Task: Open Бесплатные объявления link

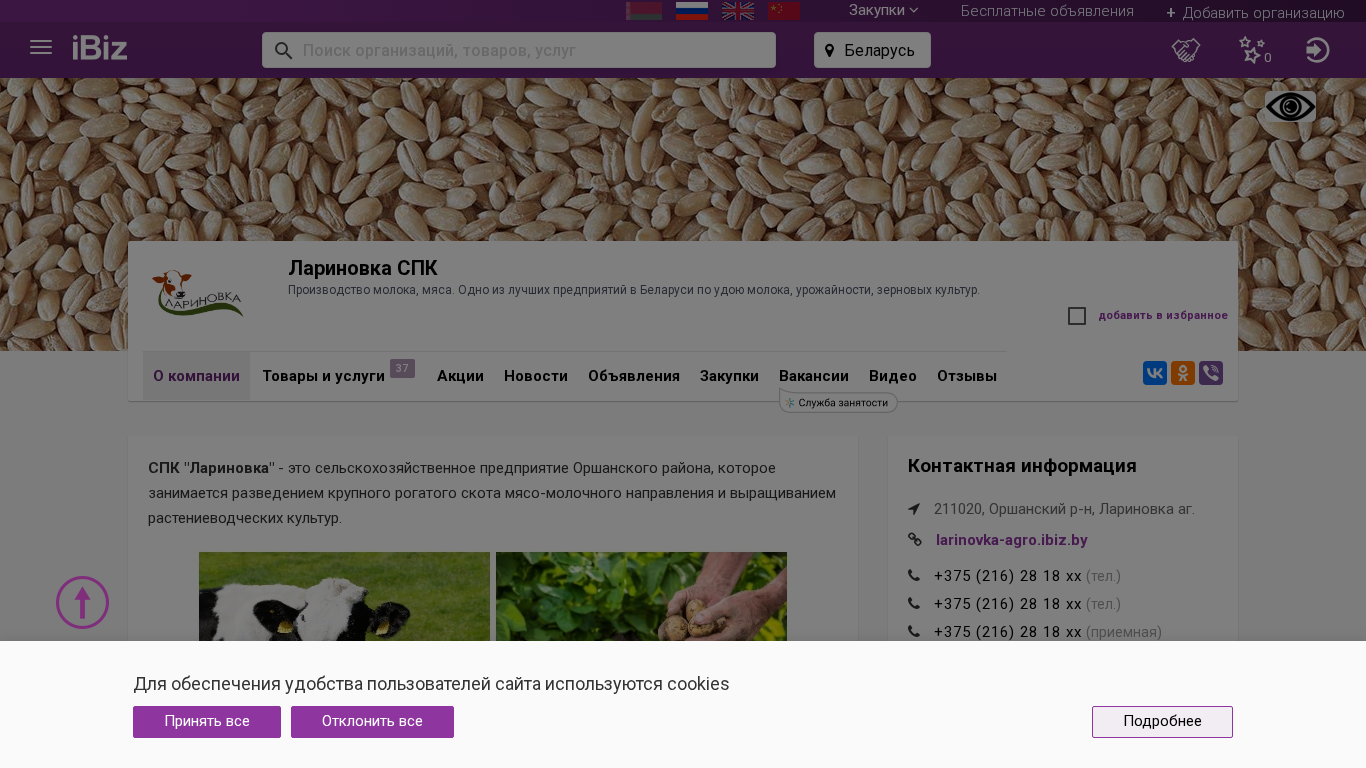Action: tap(1047, 11)
